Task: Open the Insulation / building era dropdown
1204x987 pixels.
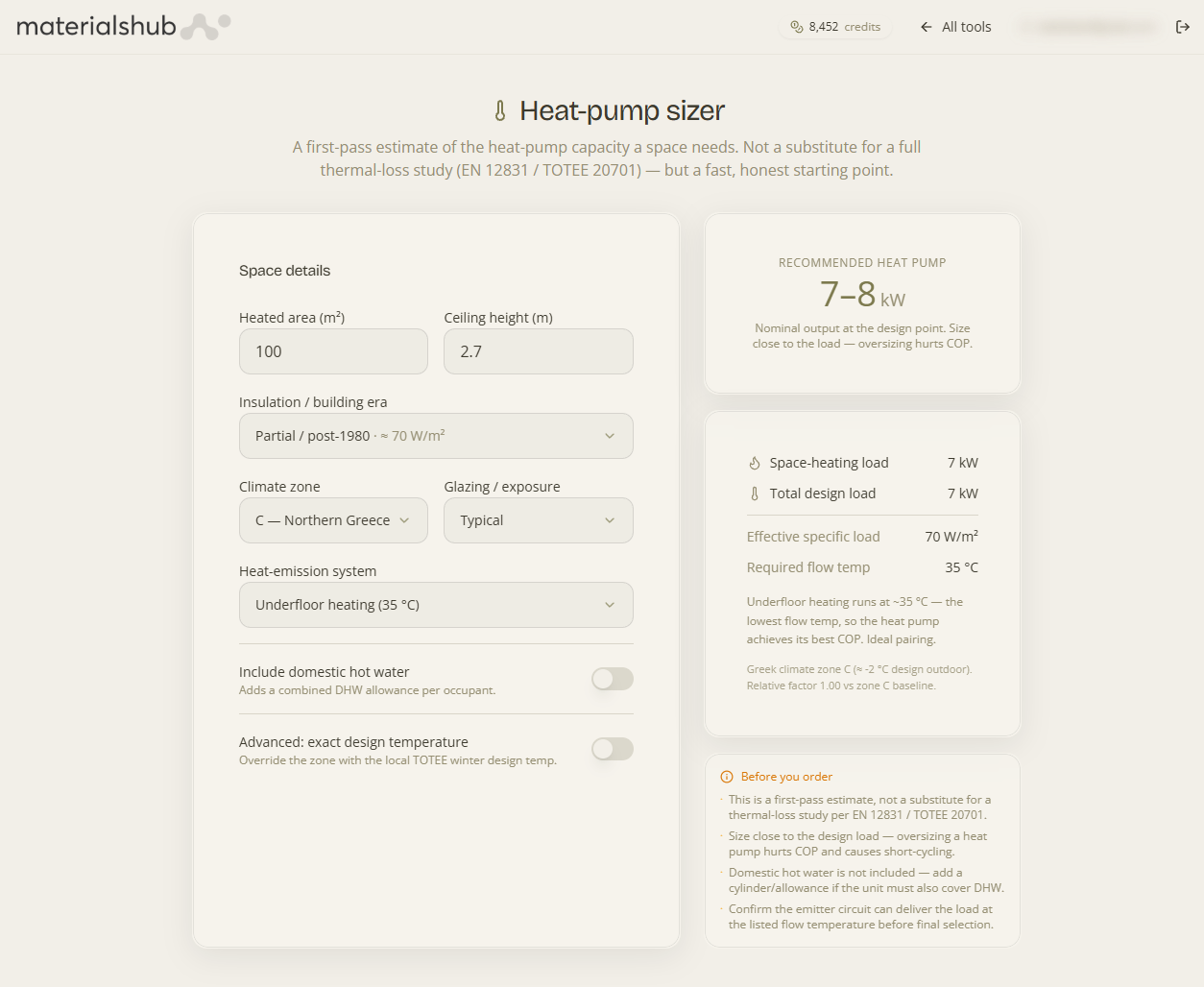Action: (436, 436)
